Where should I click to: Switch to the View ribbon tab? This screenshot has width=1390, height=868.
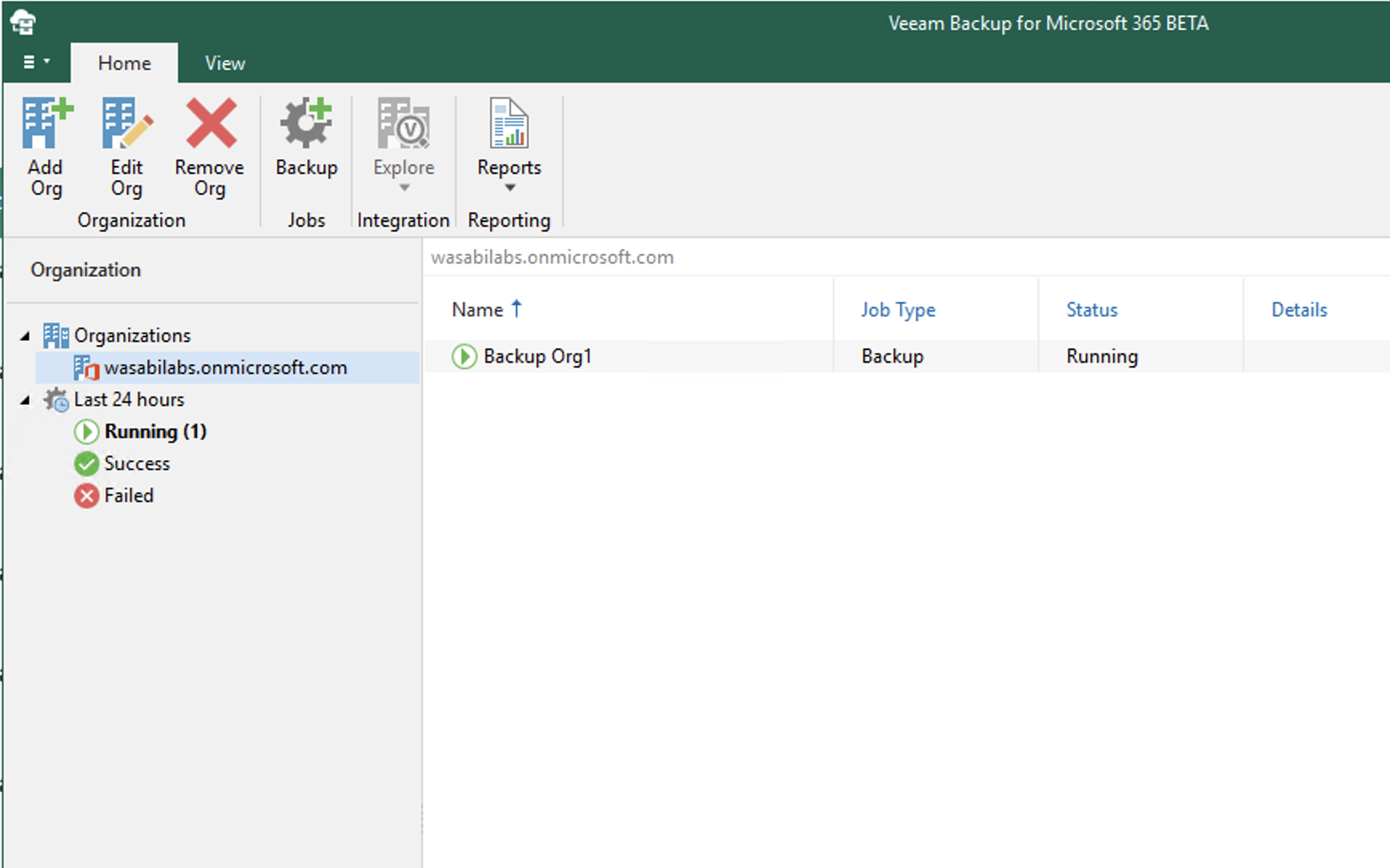tap(225, 62)
